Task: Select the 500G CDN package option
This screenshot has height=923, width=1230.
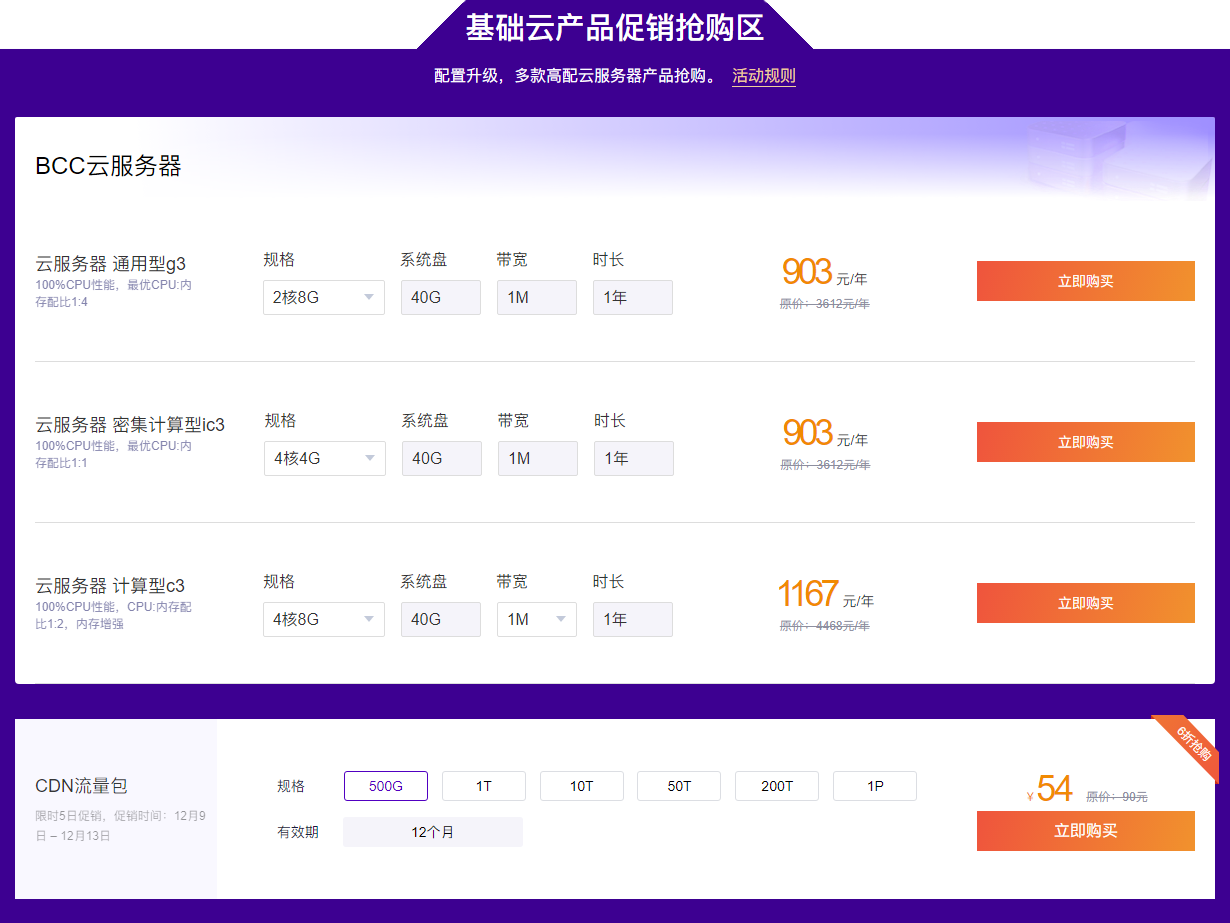Action: [386, 786]
